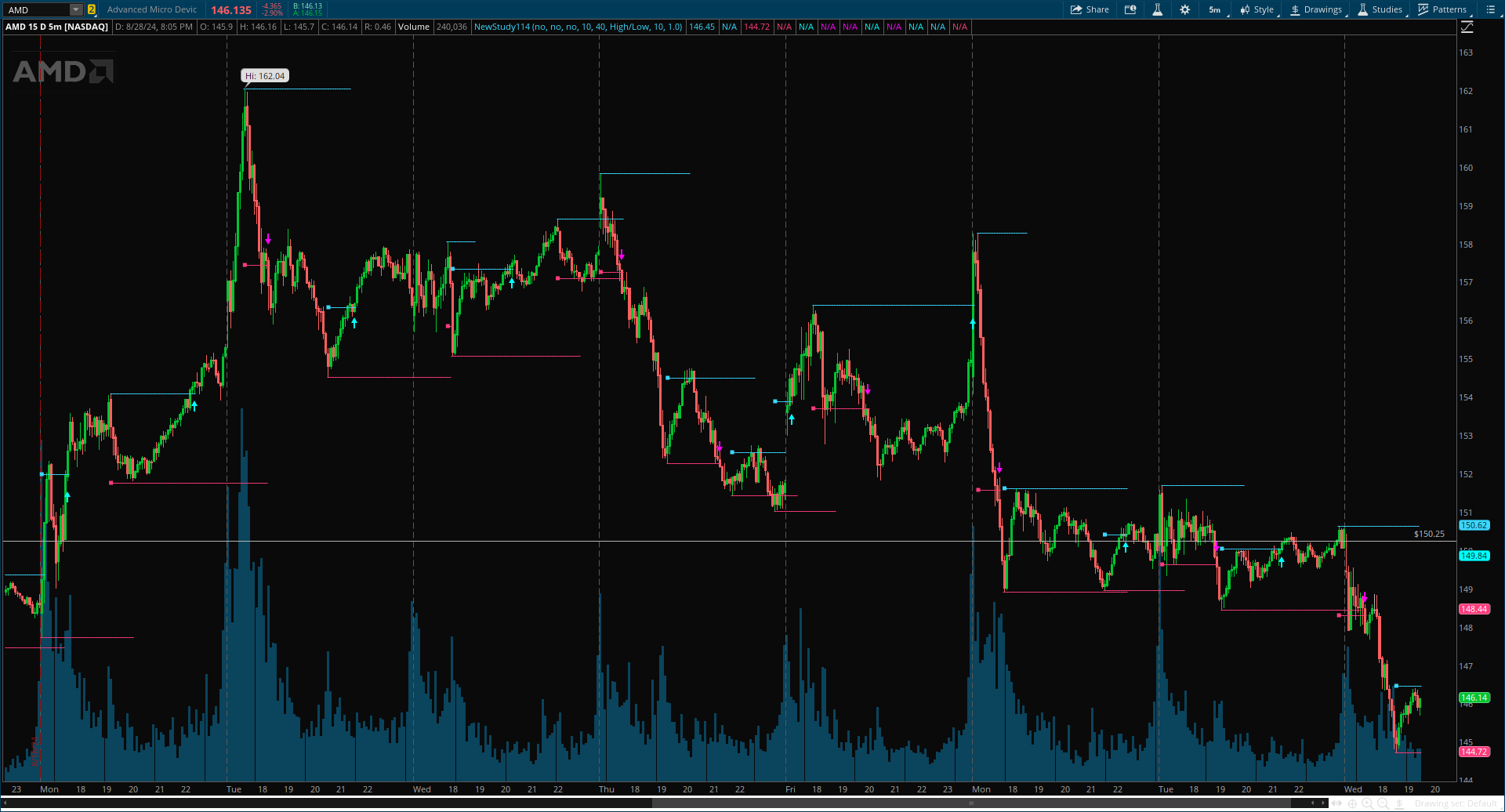The width and height of the screenshot is (1505, 812).
Task: Click the Fri date label on time axis
Action: coord(790,789)
